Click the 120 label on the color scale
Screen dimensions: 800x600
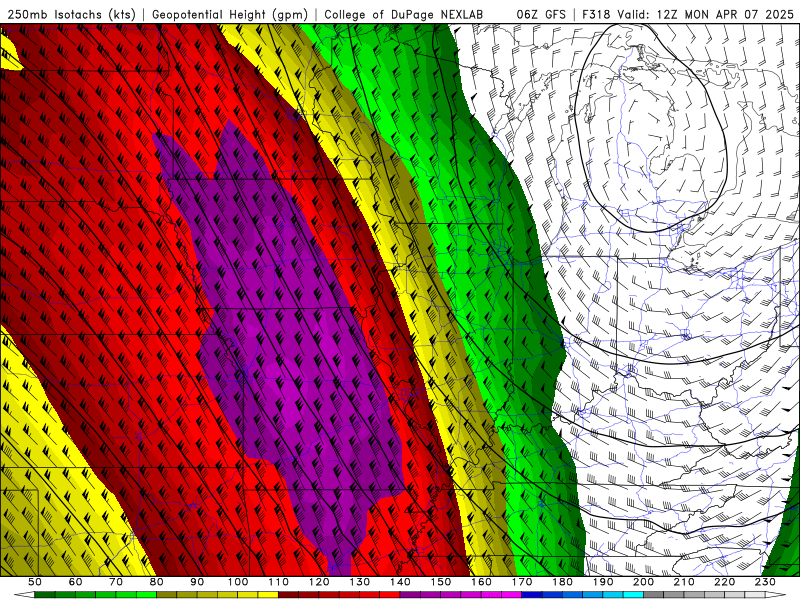(319, 582)
